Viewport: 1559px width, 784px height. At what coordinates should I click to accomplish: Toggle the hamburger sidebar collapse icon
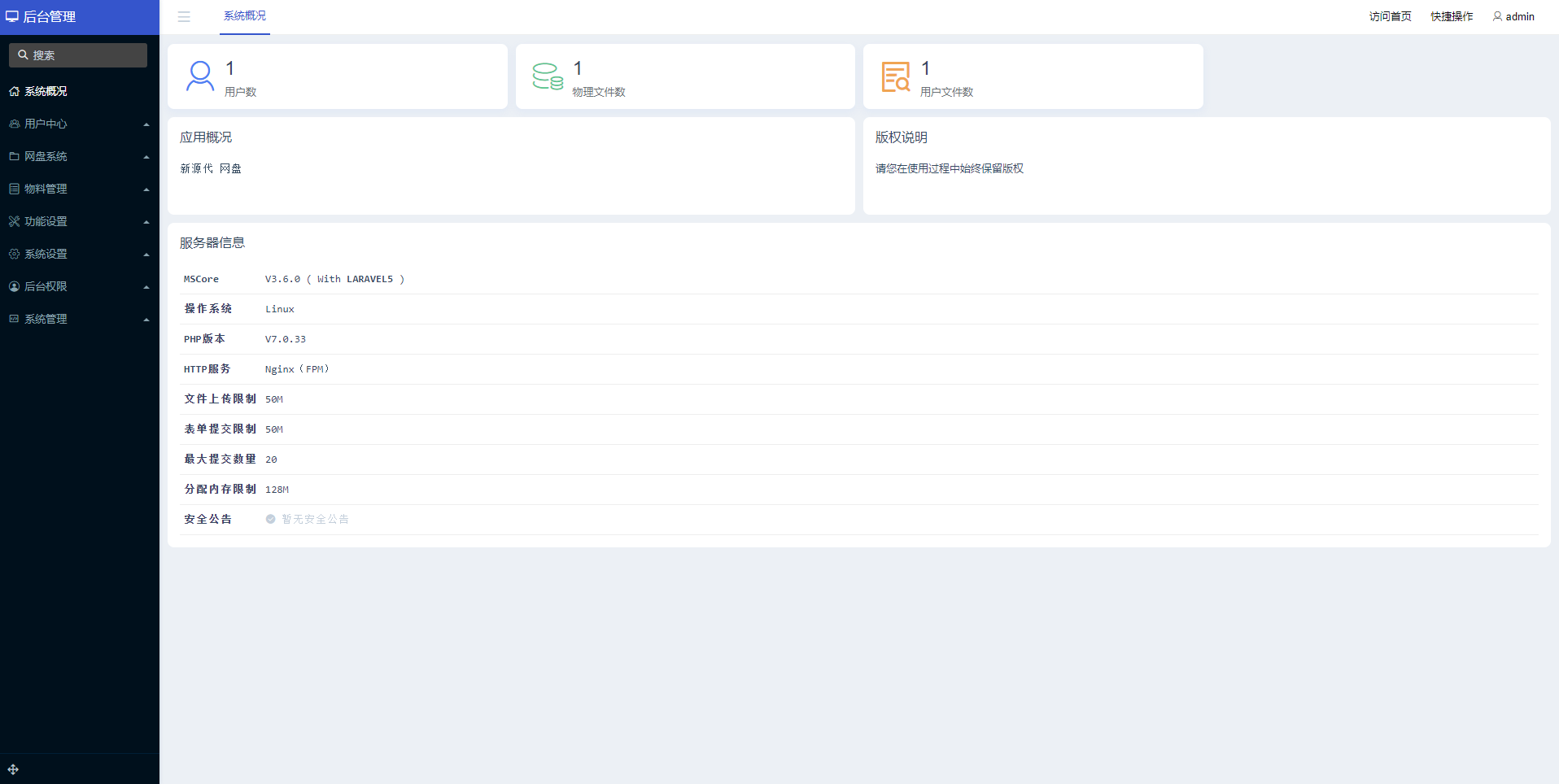point(184,16)
